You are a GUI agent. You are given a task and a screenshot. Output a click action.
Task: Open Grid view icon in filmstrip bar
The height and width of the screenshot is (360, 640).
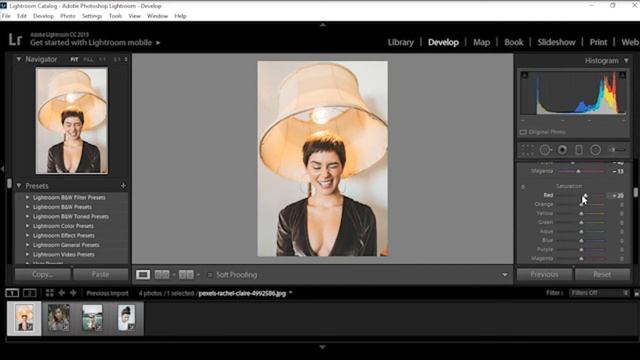50,293
